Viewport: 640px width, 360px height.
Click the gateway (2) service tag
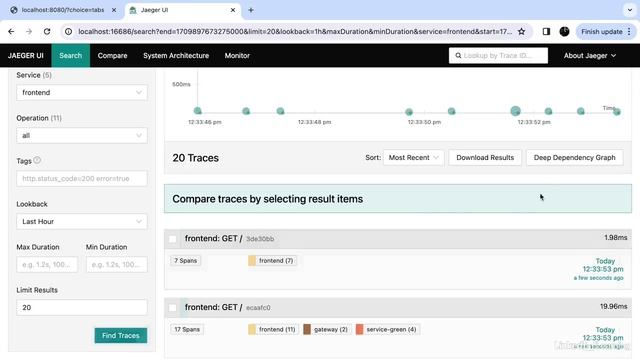point(327,329)
